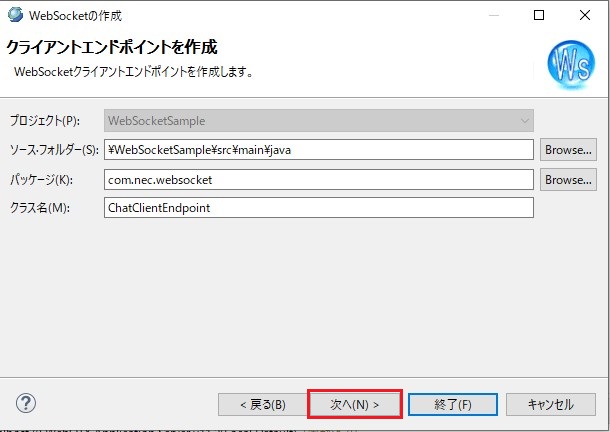Click the ソース・フォルダー path input field

click(x=319, y=150)
